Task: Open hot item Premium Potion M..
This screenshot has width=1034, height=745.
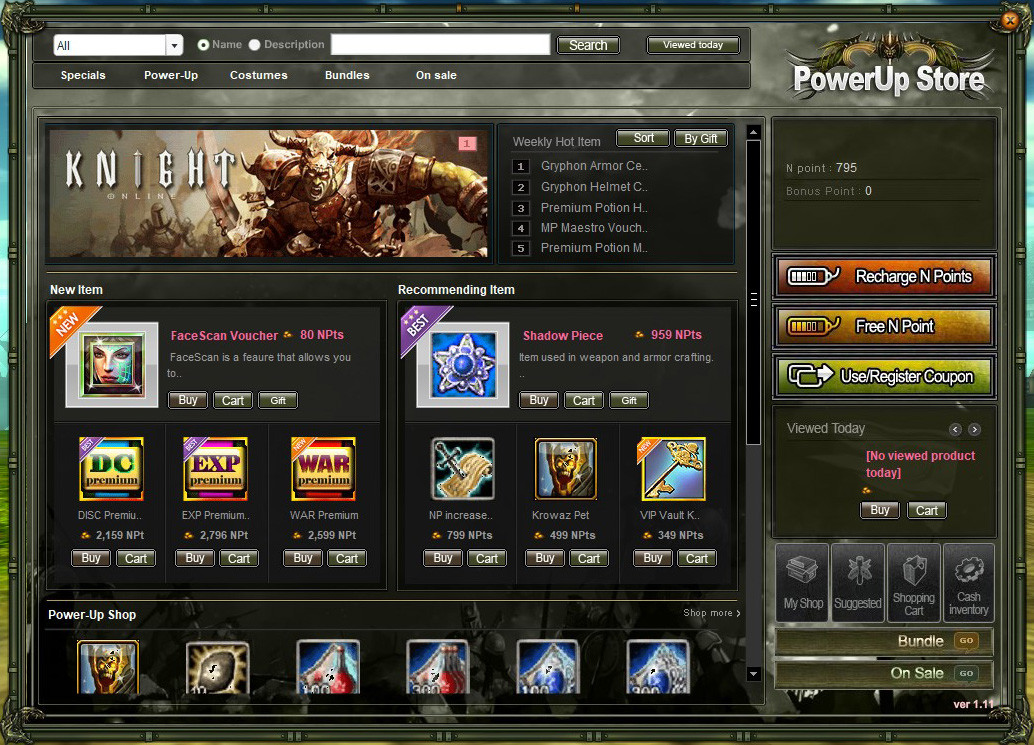Action: click(593, 249)
